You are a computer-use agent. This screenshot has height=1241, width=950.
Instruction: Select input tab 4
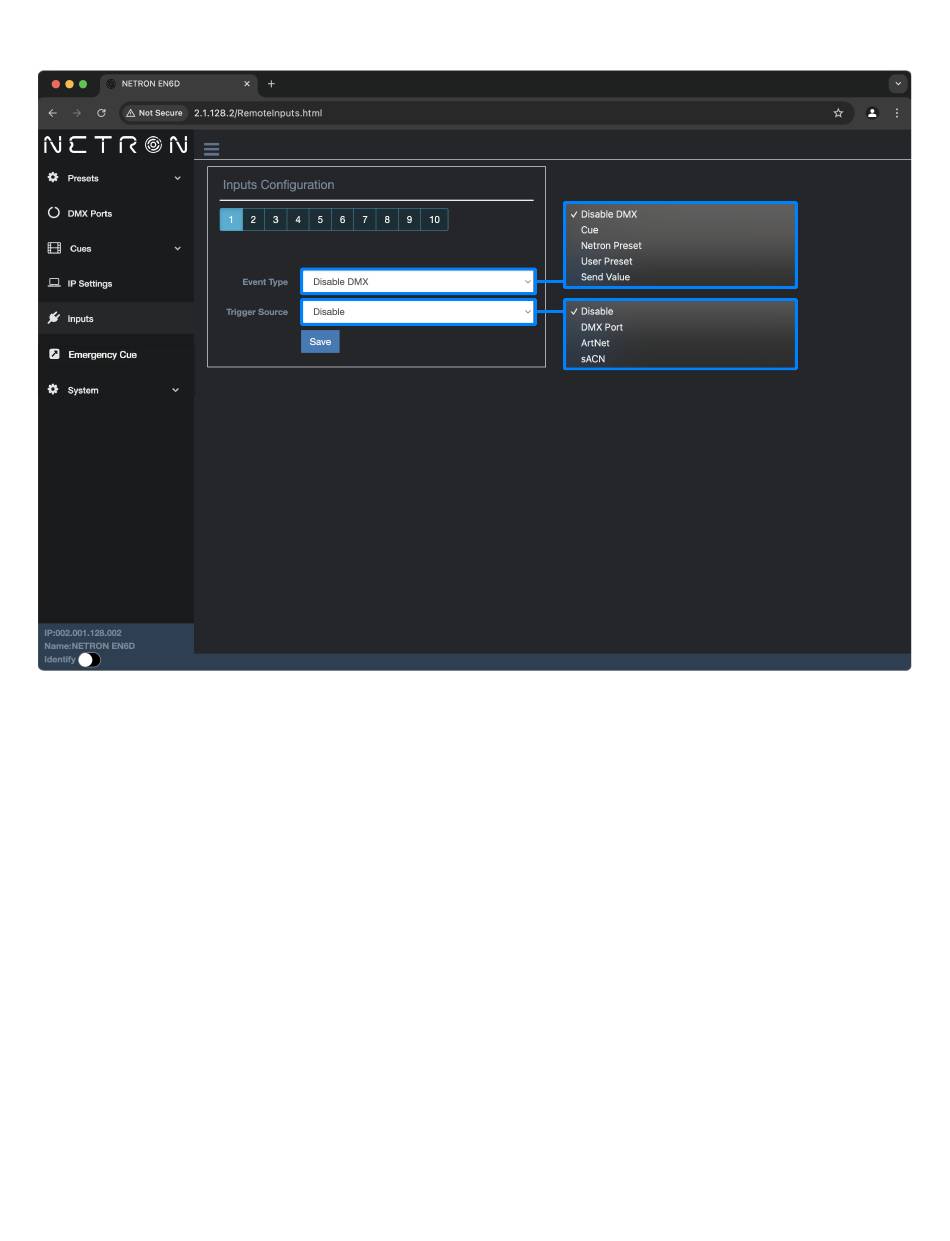click(x=297, y=220)
